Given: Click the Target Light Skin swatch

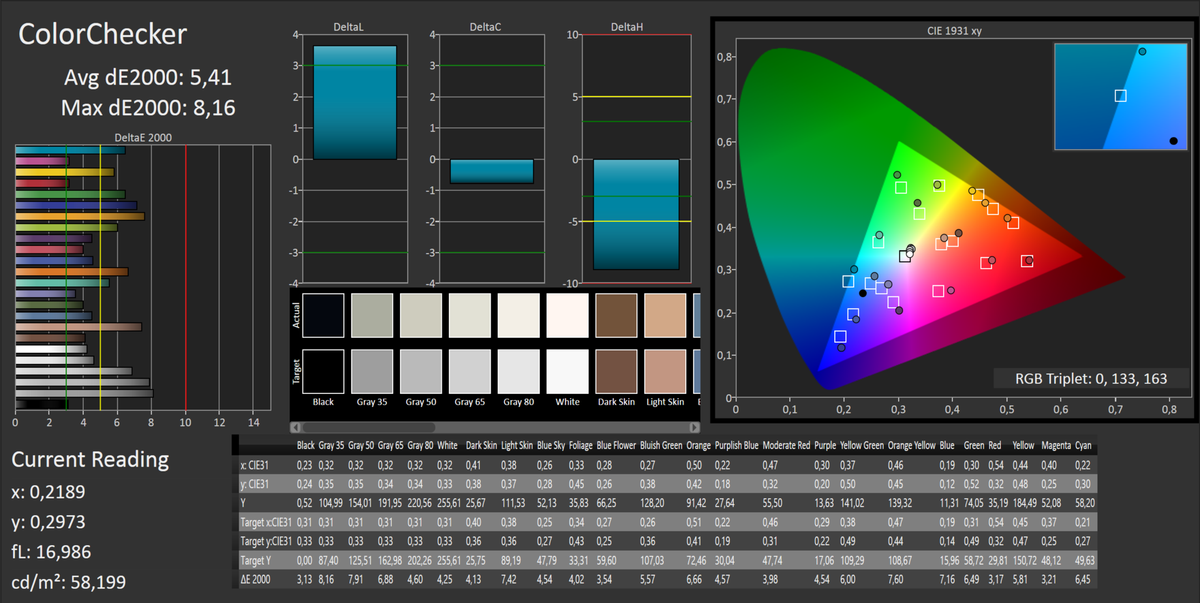Looking at the screenshot, I should [x=666, y=371].
